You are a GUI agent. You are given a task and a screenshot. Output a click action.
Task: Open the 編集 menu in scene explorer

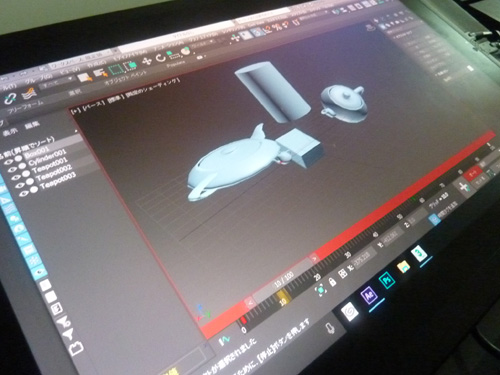(33, 126)
